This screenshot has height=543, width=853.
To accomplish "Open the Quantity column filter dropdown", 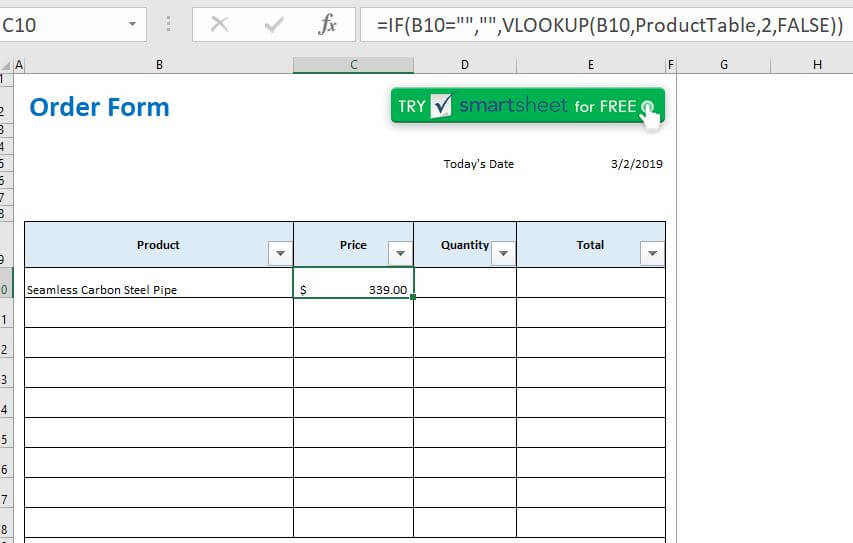I will point(503,254).
